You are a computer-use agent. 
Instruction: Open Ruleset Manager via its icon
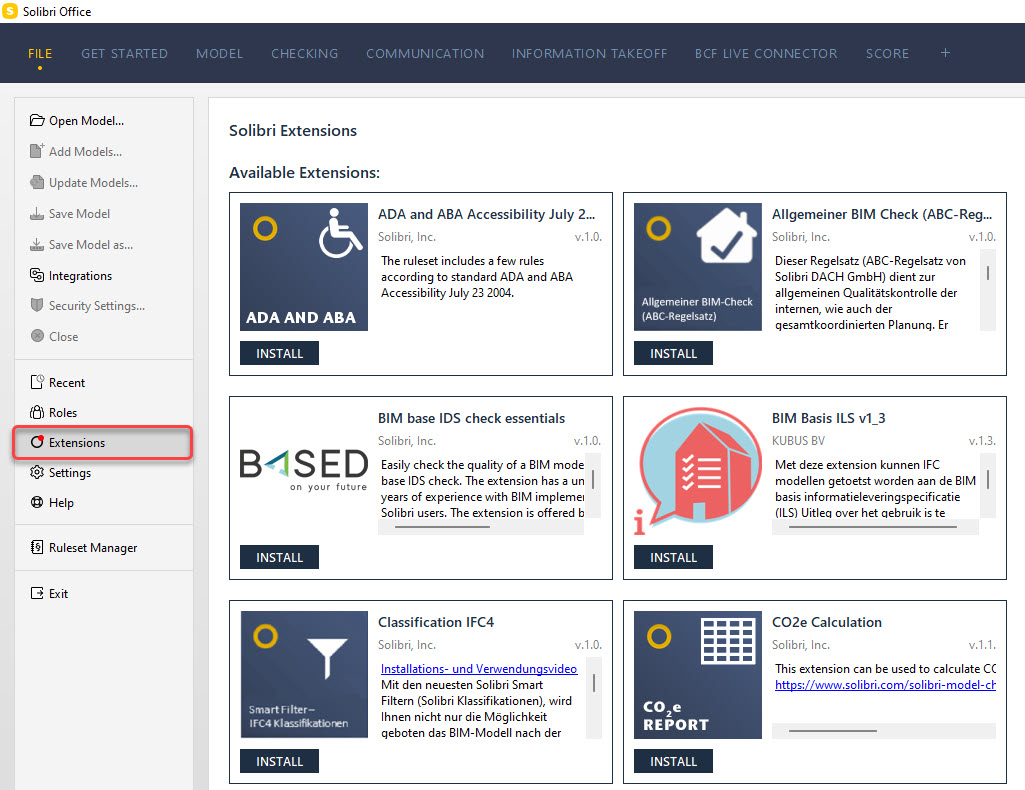[x=37, y=548]
